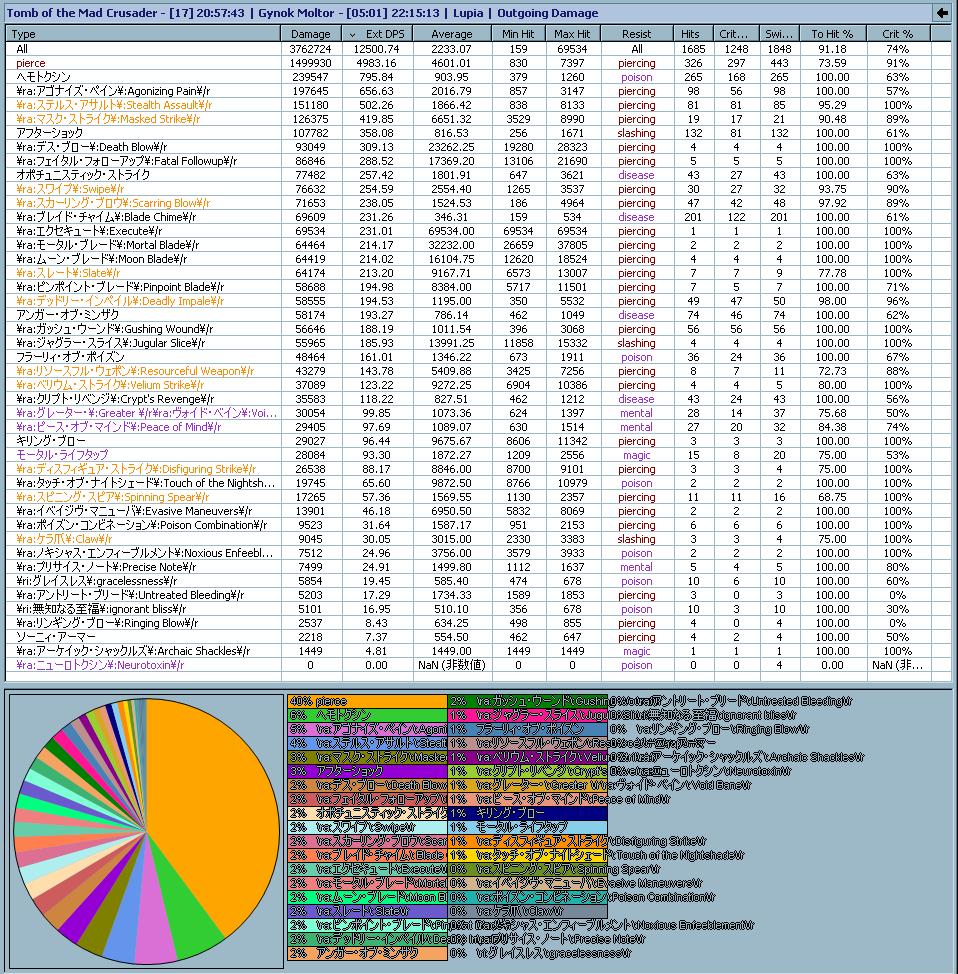Click the light blue モータル・ライフタップ legend entry
Screen dimensions: 958x974
pos(527,827)
